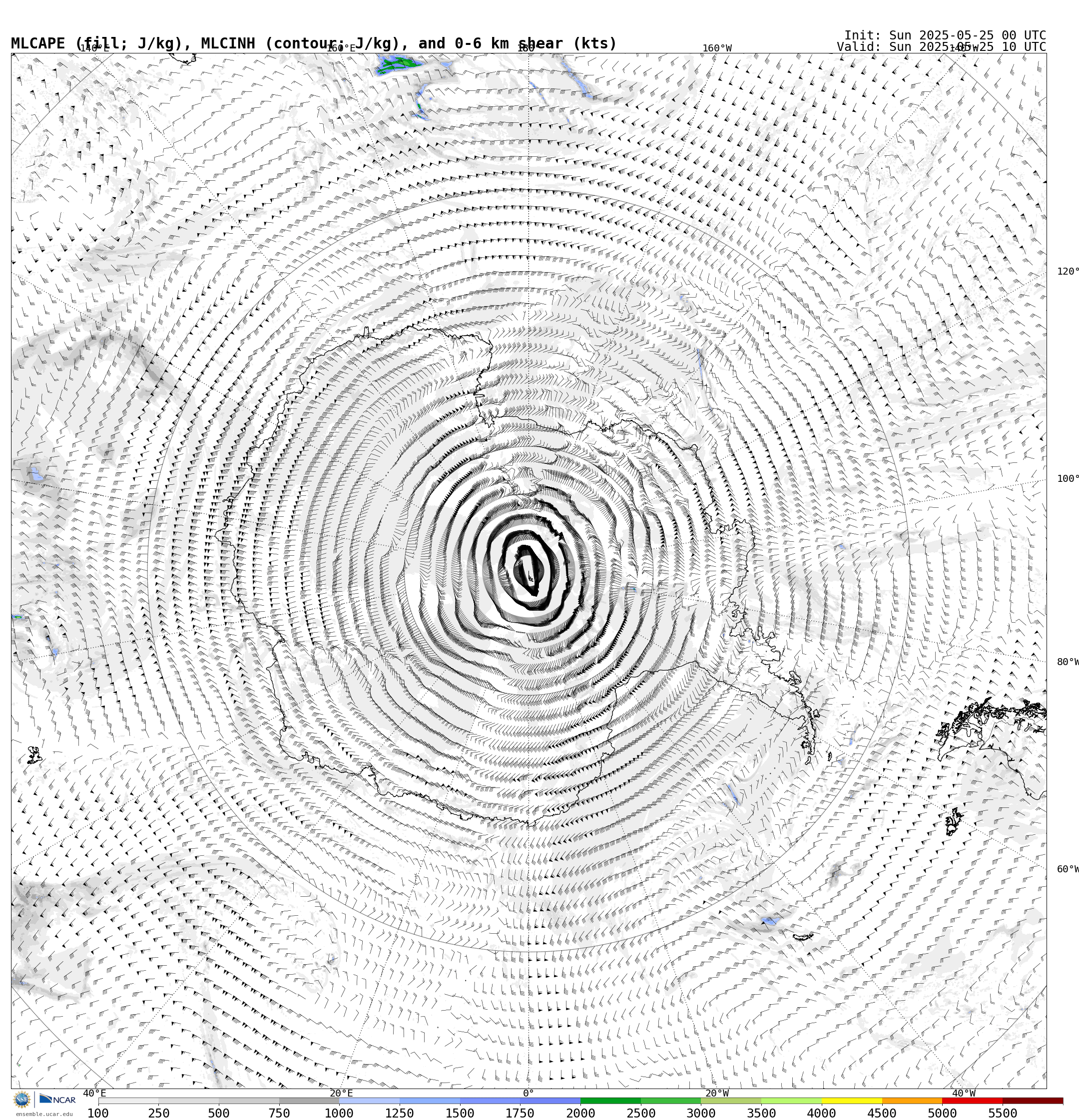Pick the orange 4500–5000 colorbar segment
This screenshot has height=1120, width=1079.
912,1101
